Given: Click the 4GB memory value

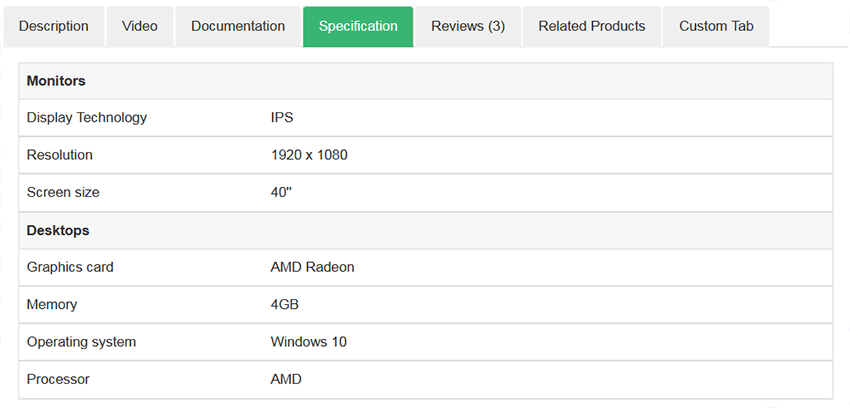Looking at the screenshot, I should [x=285, y=305].
